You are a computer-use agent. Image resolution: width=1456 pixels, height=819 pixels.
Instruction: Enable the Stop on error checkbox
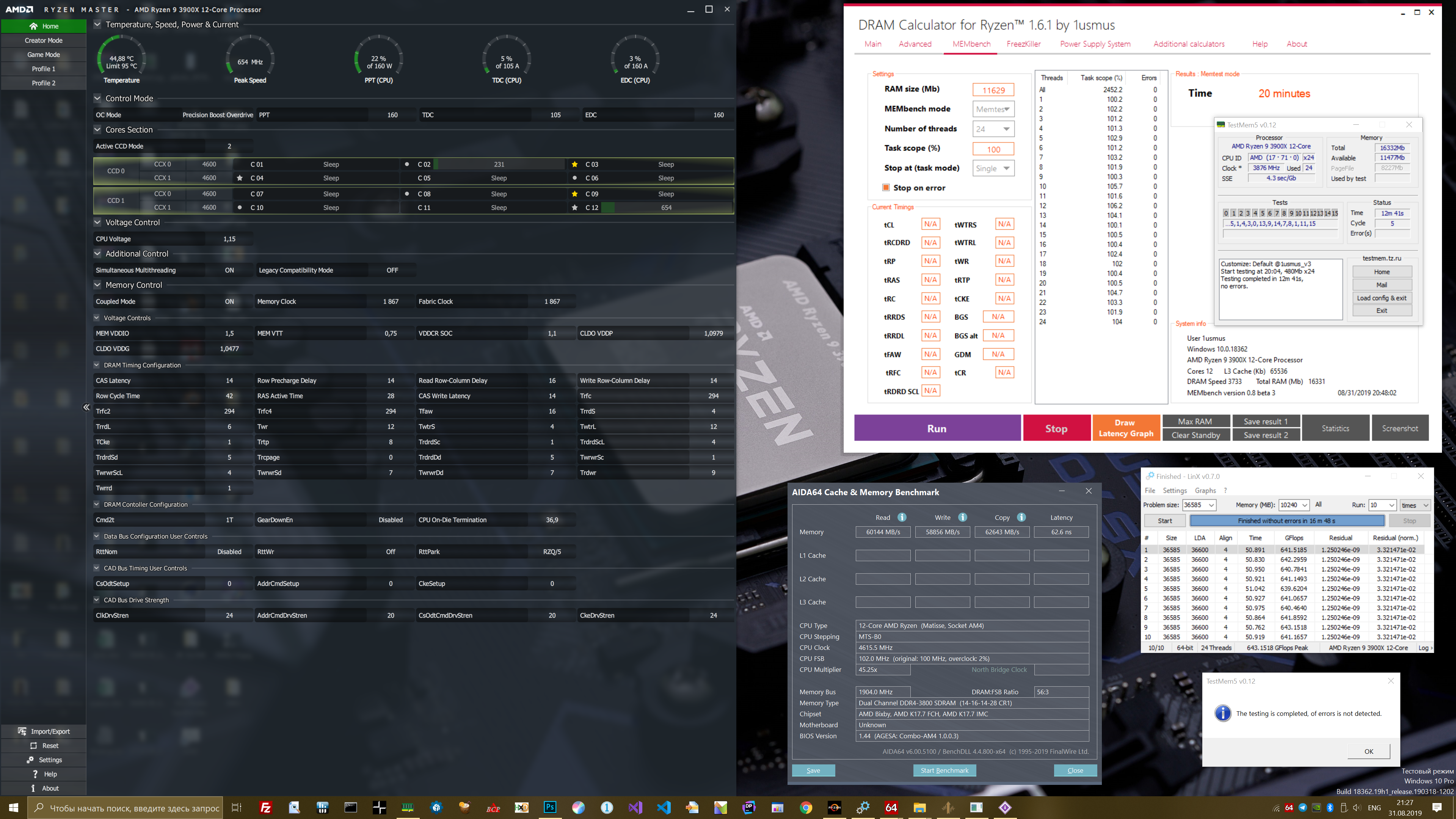tap(886, 188)
